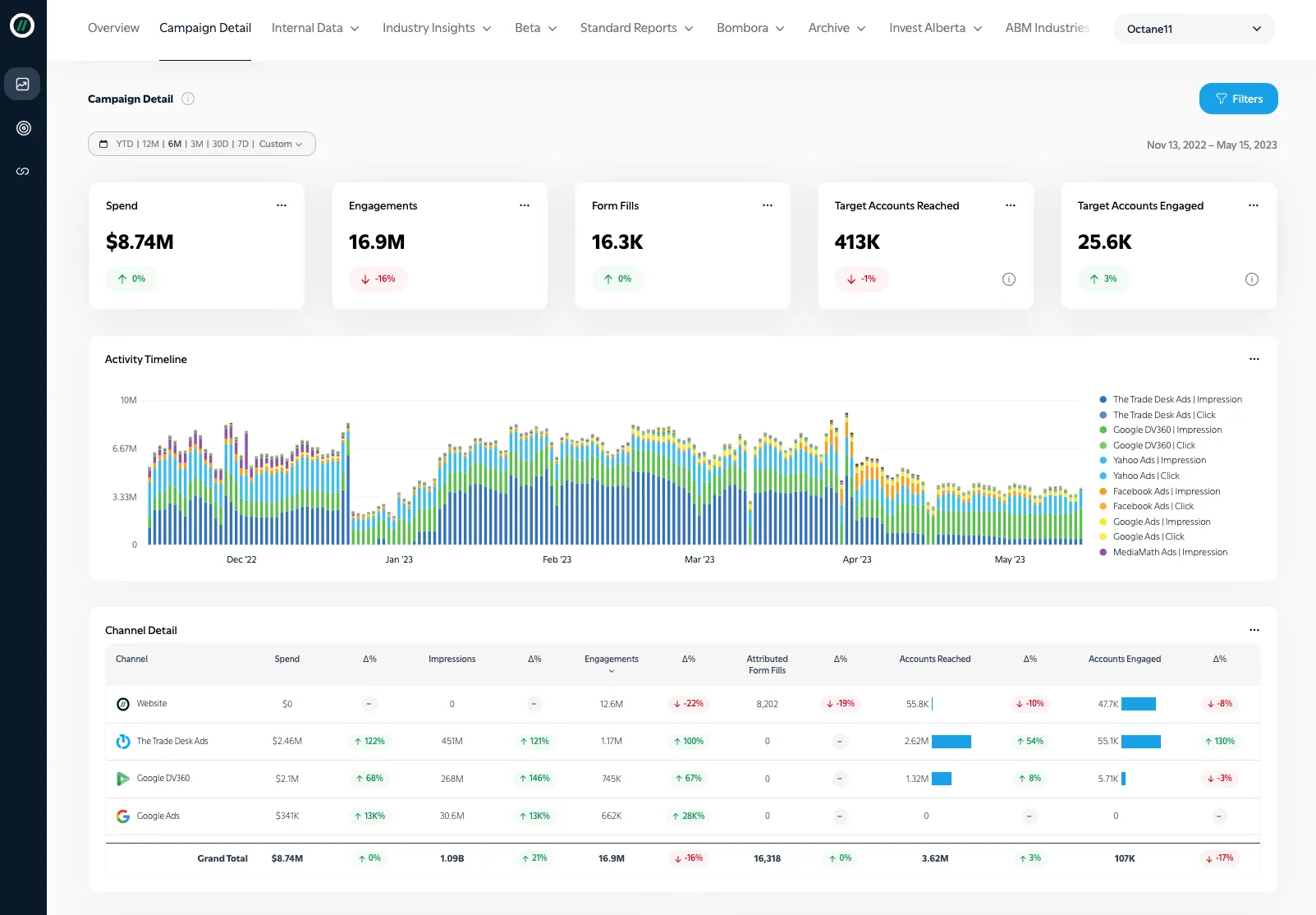Open the Octane11 account dropdown
The height and width of the screenshot is (915, 1316).
1194,29
